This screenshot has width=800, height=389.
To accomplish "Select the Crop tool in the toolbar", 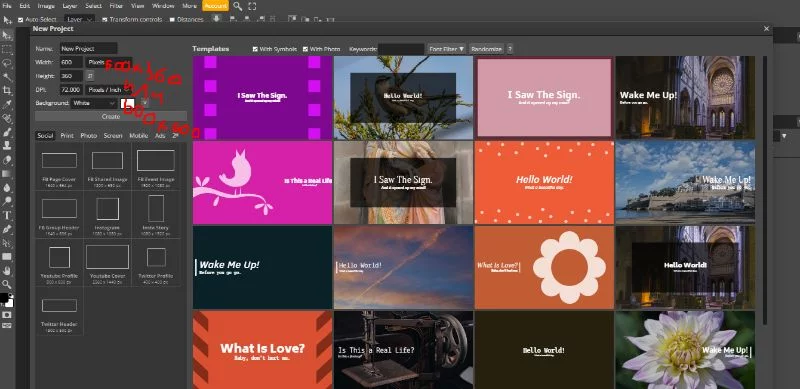I will (x=7, y=90).
